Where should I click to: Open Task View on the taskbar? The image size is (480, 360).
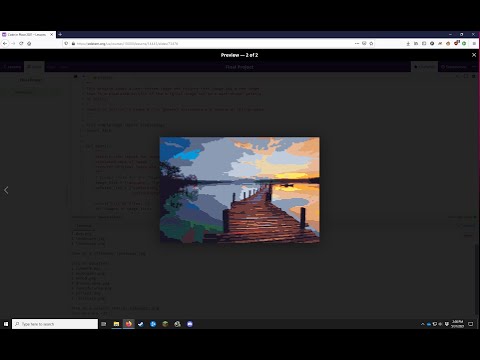[104, 324]
